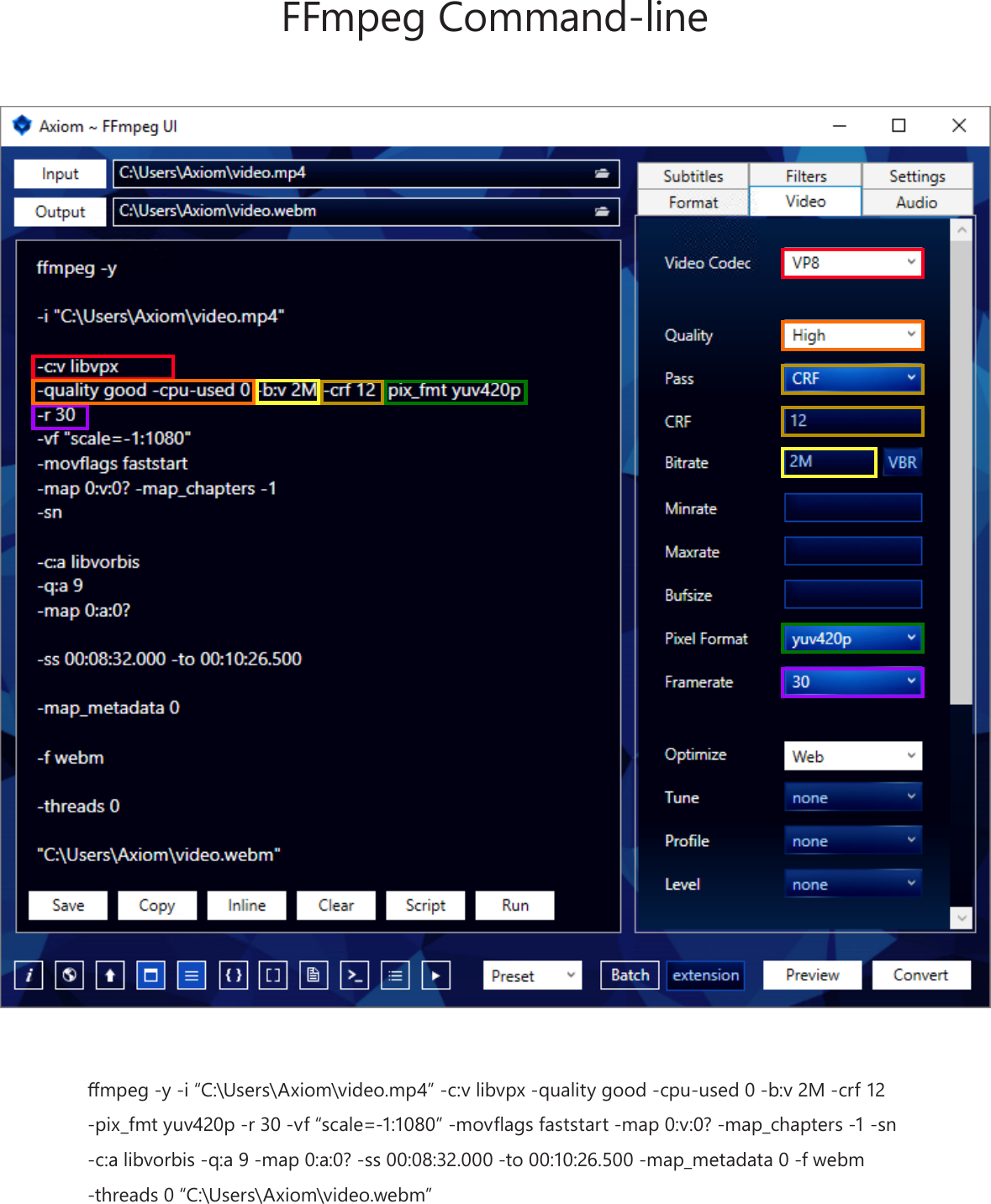Click the Run button
The height and width of the screenshot is (1204, 991).
click(x=515, y=905)
